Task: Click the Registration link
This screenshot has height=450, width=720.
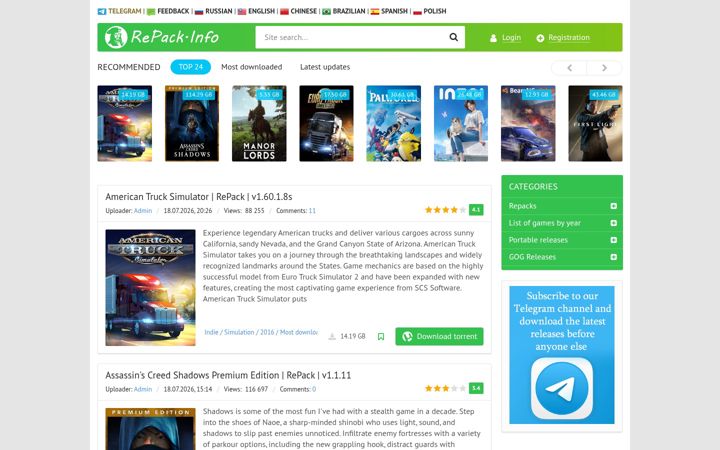Action: tap(569, 38)
